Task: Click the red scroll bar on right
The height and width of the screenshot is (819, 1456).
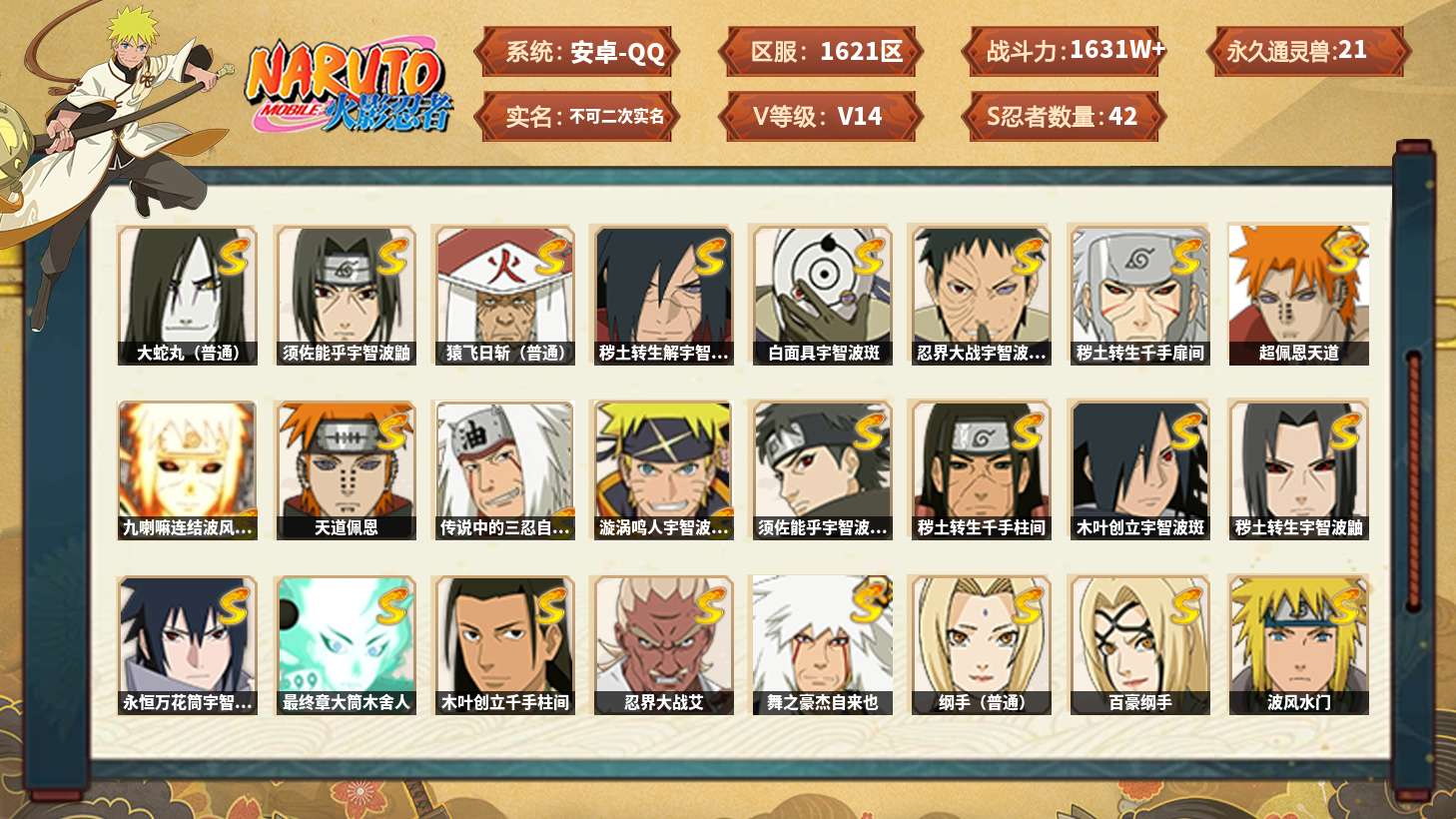Action: tap(1413, 479)
